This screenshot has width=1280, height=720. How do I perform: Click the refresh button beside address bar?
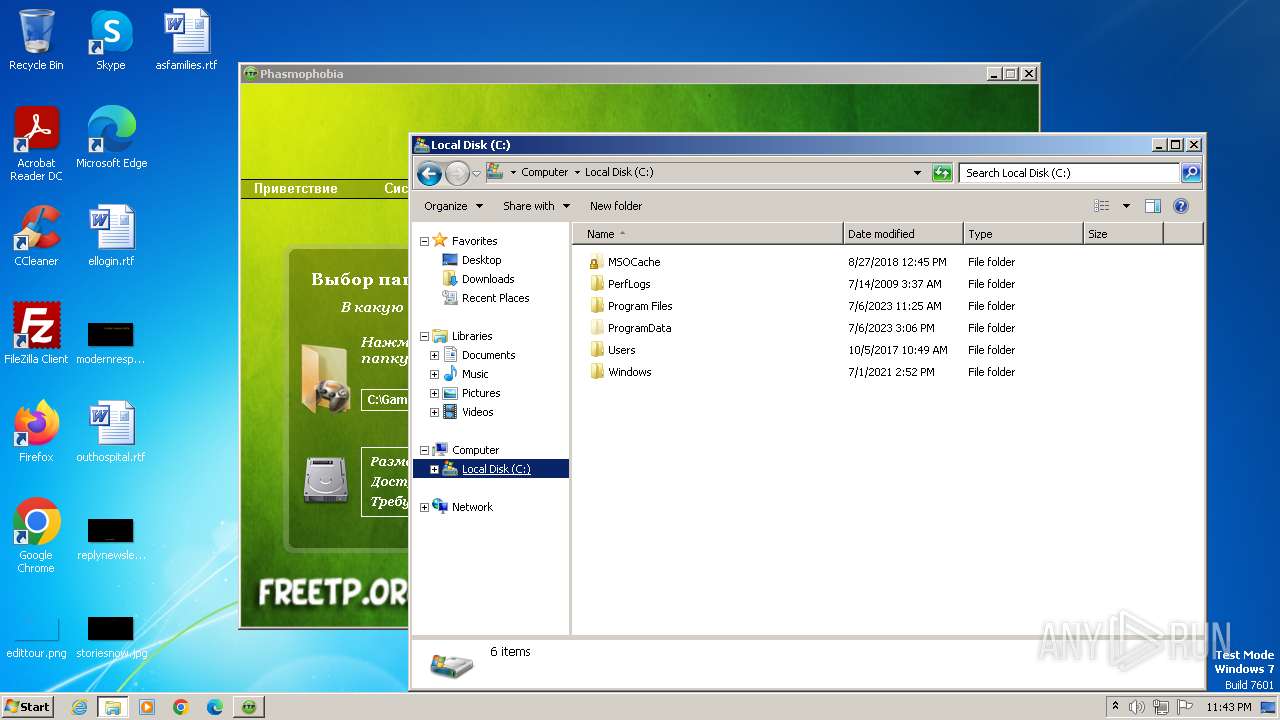pyautogui.click(x=941, y=173)
